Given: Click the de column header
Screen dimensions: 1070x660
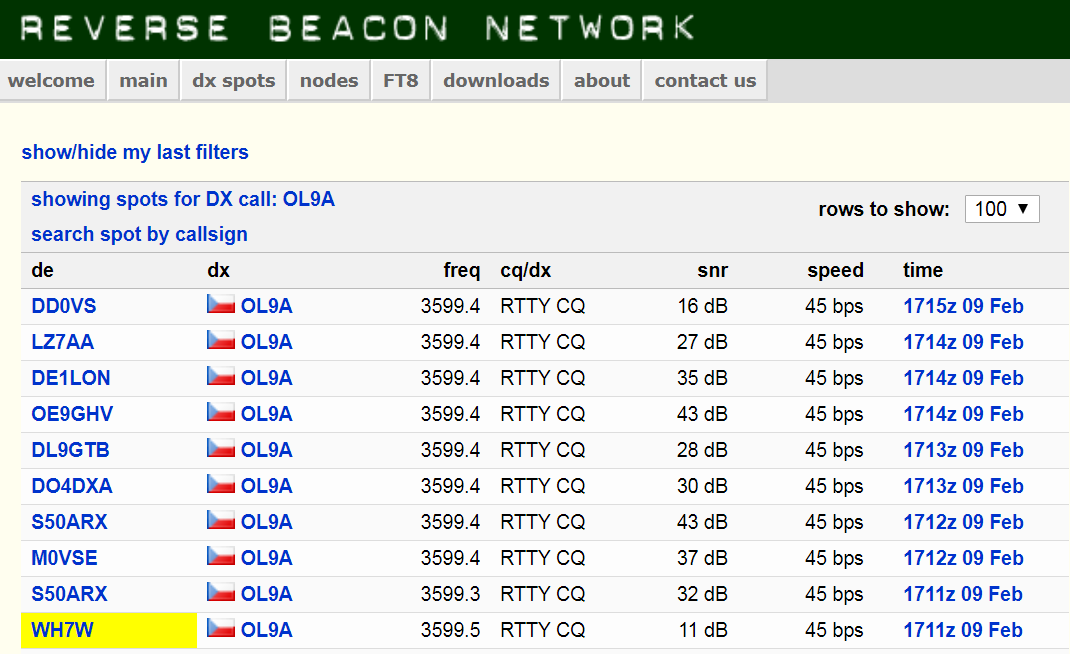Looking at the screenshot, I should tap(42, 270).
